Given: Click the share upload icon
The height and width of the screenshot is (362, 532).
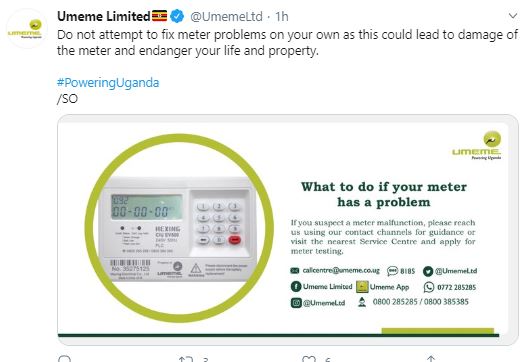Looking at the screenshot, I should pyautogui.click(x=431, y=359).
